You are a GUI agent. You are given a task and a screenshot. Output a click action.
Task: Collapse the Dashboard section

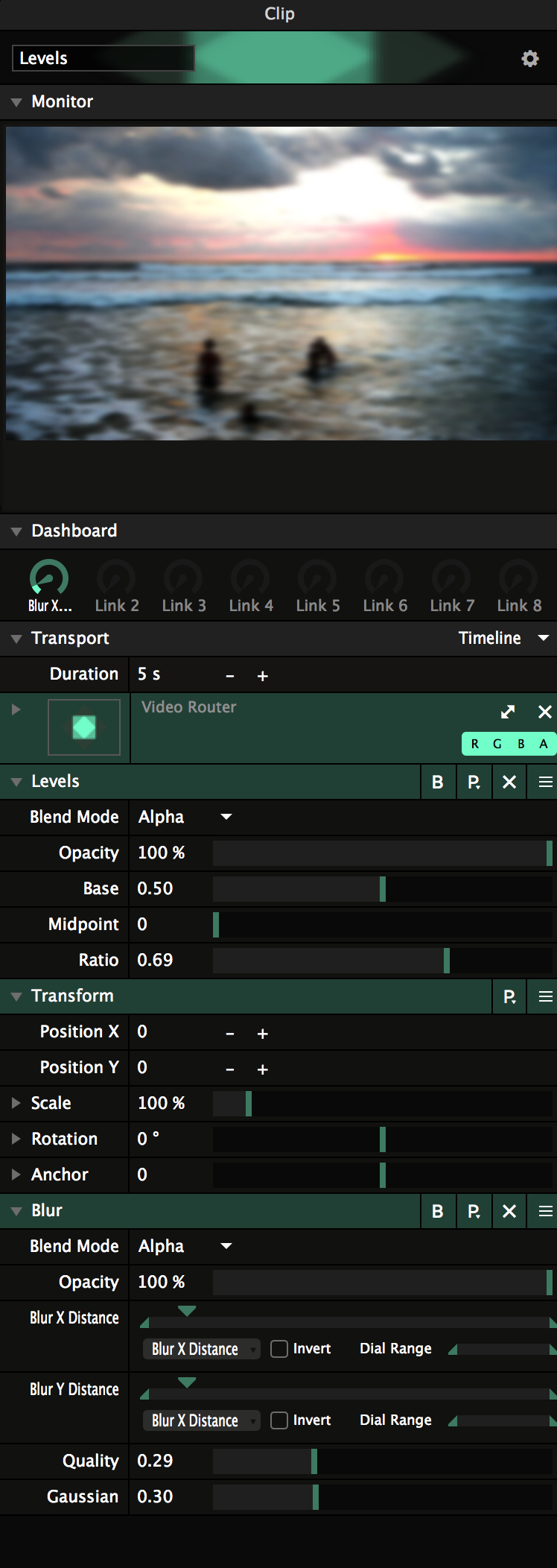point(16,531)
